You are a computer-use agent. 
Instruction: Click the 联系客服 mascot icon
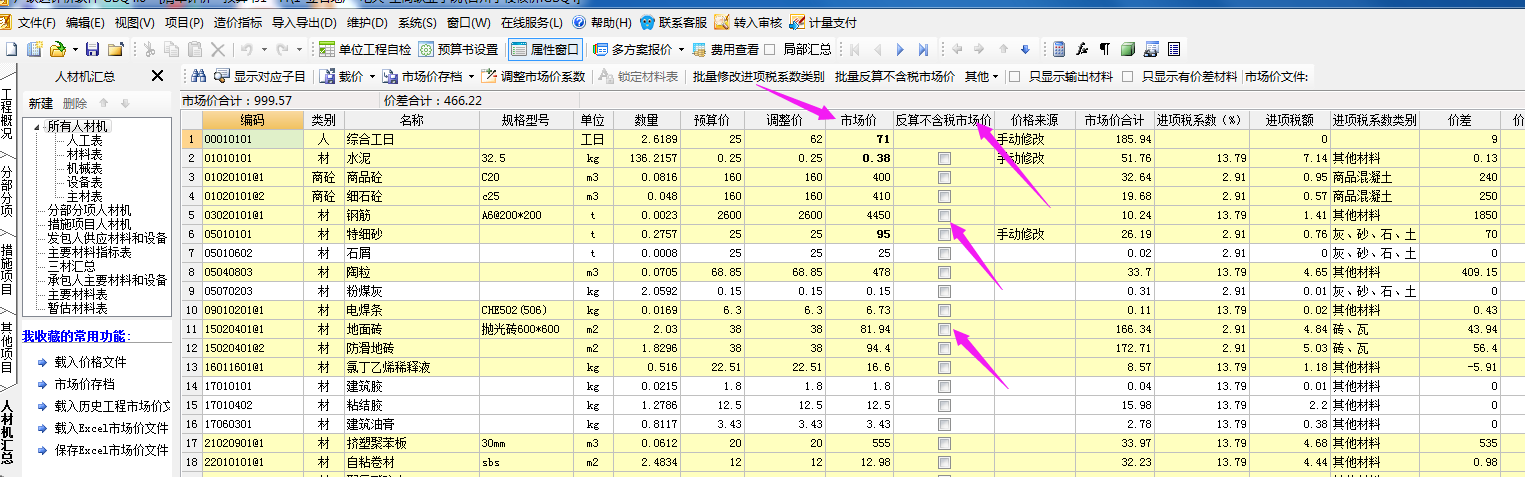click(648, 22)
